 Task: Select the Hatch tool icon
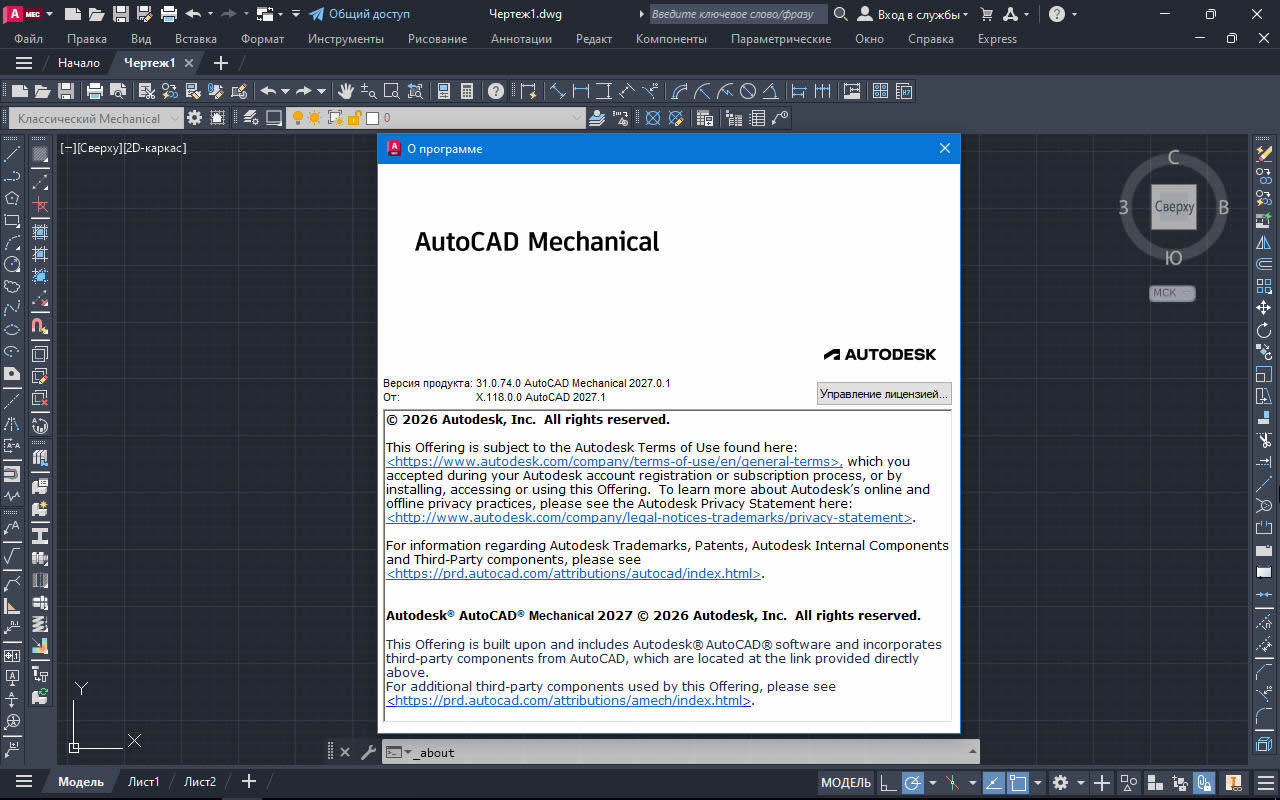(x=40, y=155)
